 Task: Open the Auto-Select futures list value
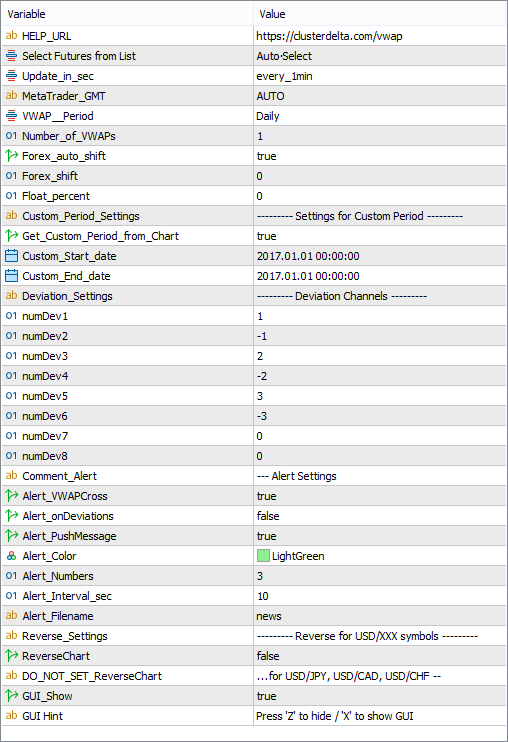pyautogui.click(x=380, y=56)
